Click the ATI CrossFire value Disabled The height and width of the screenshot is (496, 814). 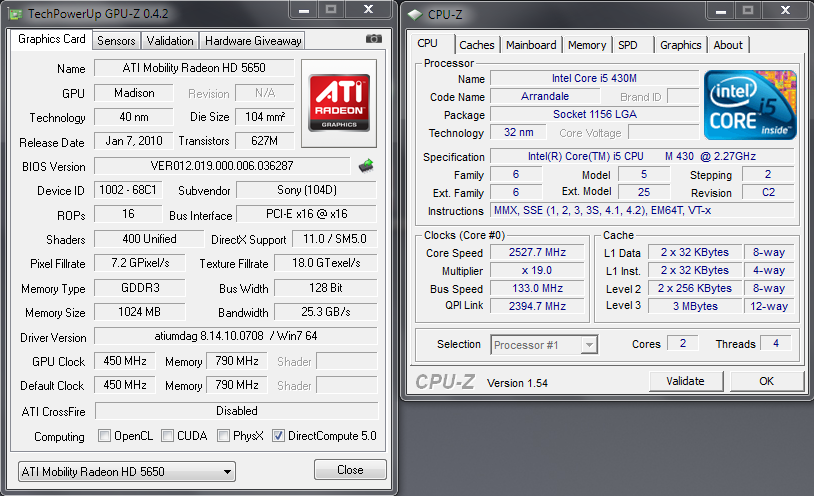coord(237,411)
